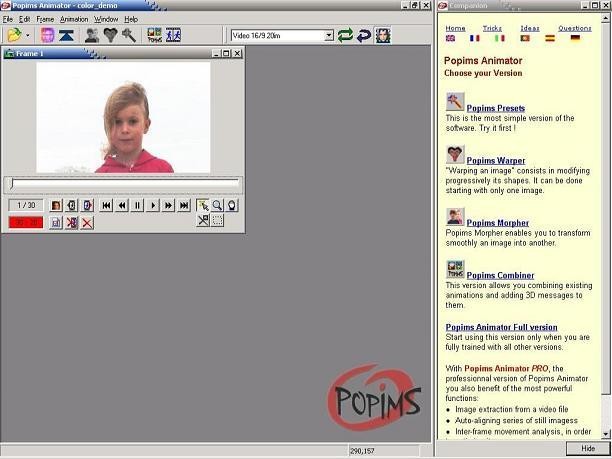Open the Popims Combiner link

pos(500,275)
